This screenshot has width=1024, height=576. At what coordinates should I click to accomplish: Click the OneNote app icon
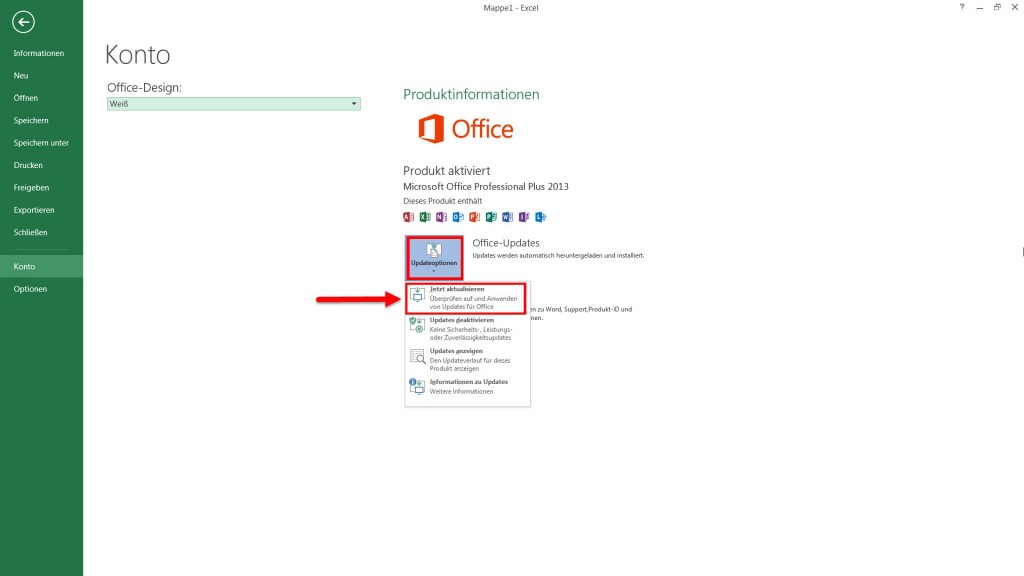(441, 216)
